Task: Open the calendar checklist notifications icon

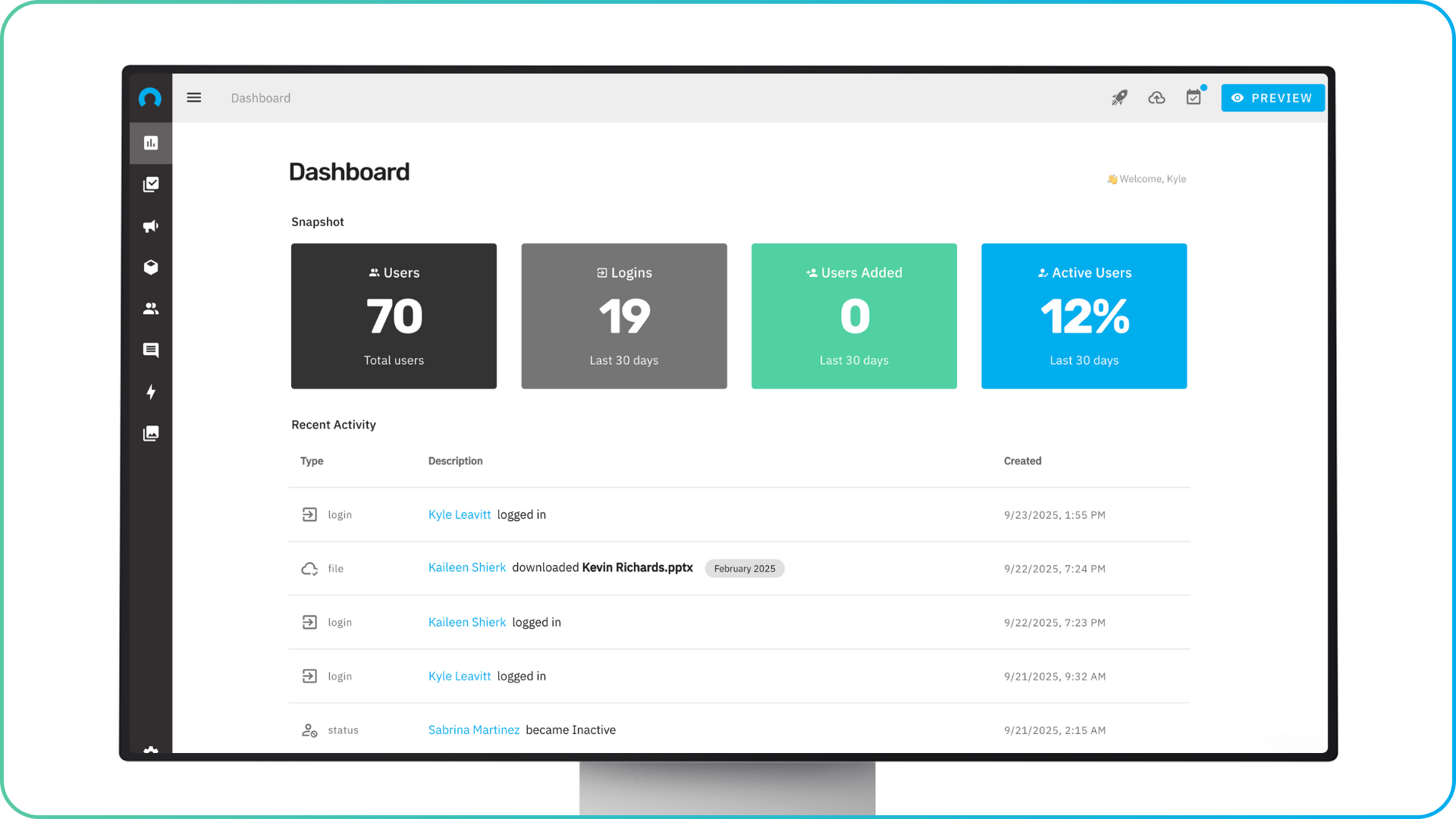Action: click(x=1194, y=98)
